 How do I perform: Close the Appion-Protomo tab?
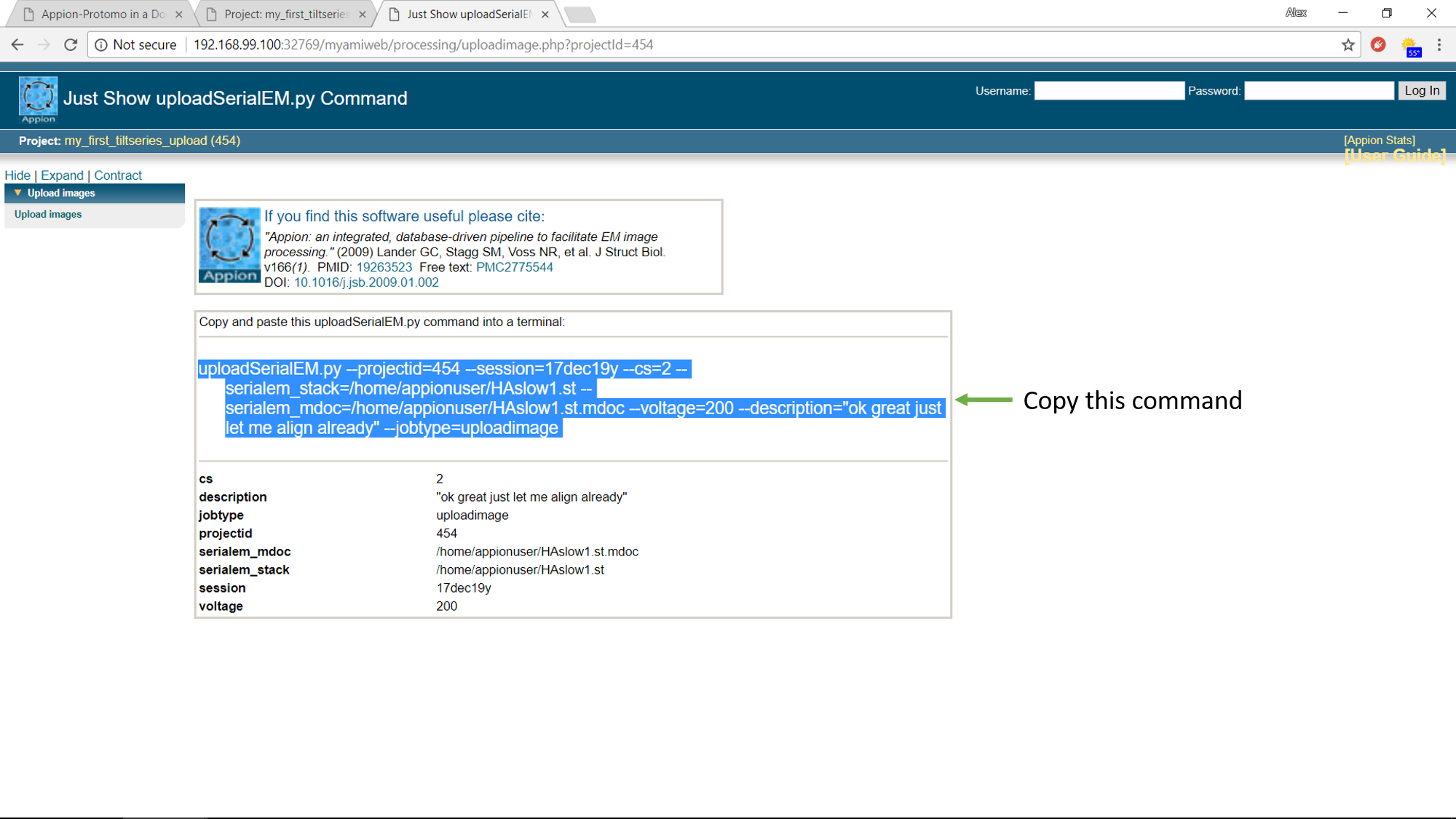tap(179, 14)
